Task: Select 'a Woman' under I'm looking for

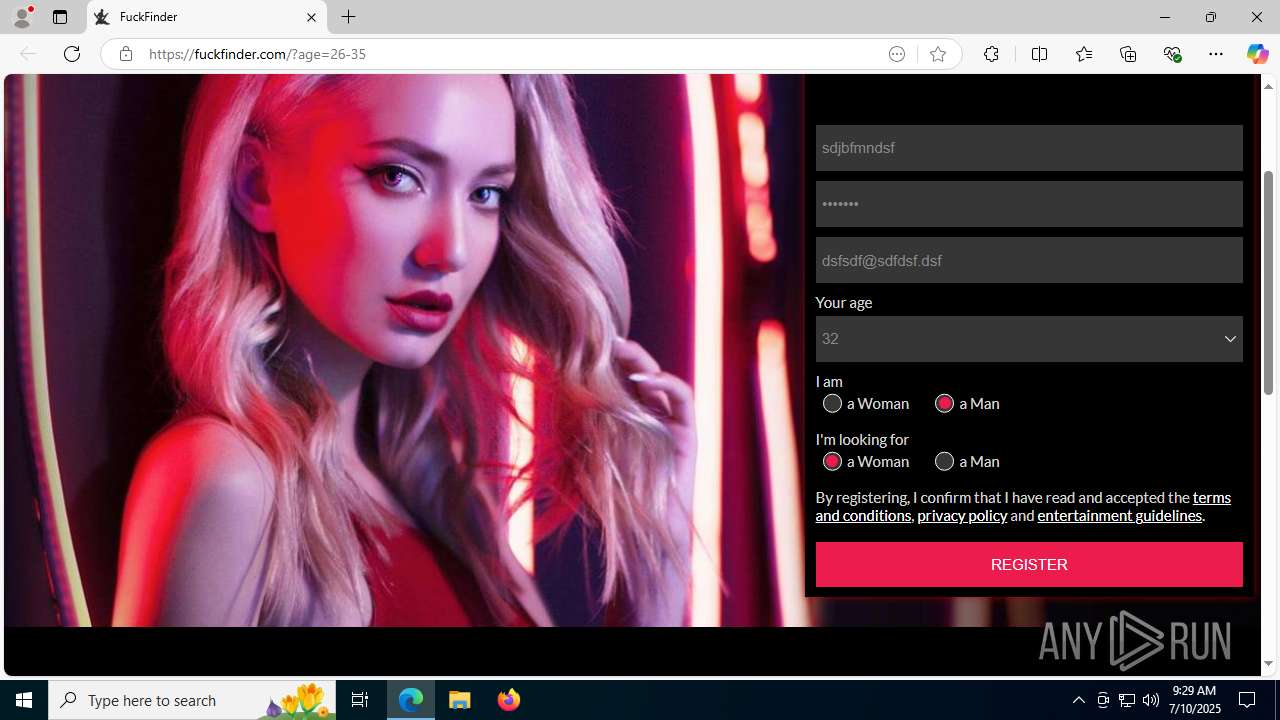Action: [x=832, y=461]
